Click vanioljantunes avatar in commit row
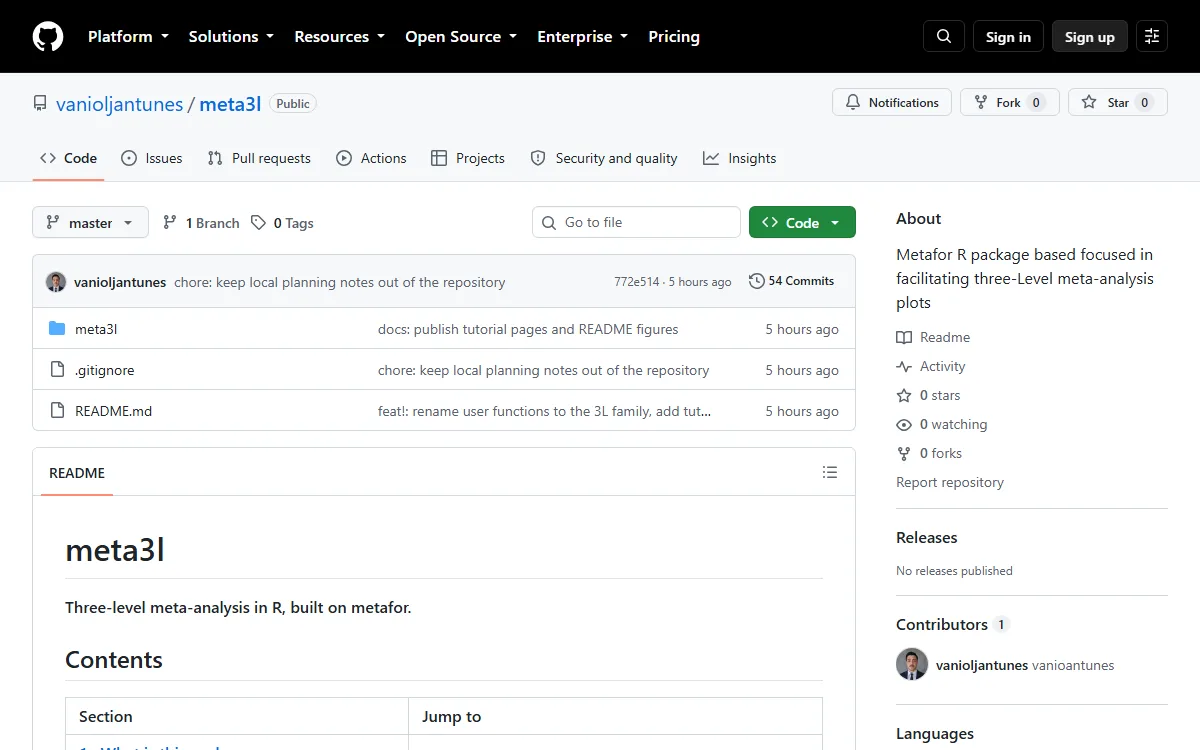1200x750 pixels. click(56, 282)
